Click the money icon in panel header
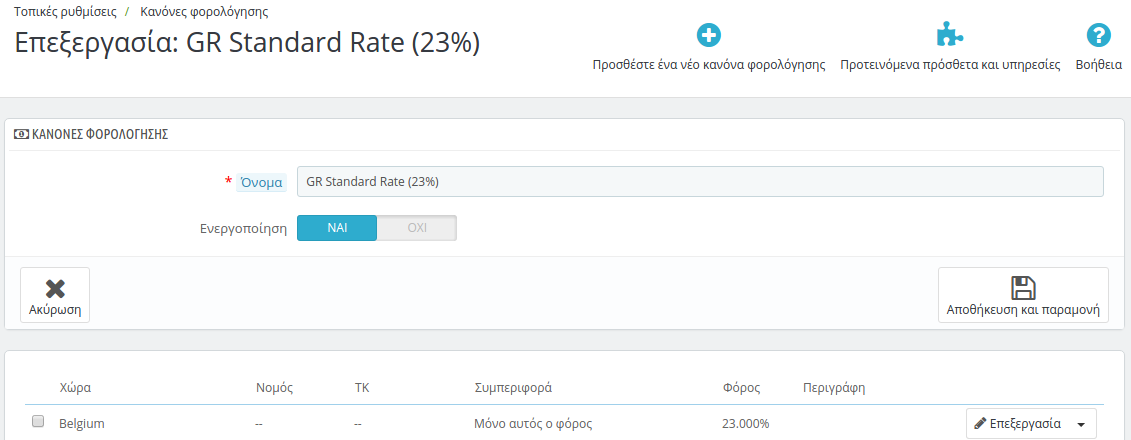 coord(22,134)
